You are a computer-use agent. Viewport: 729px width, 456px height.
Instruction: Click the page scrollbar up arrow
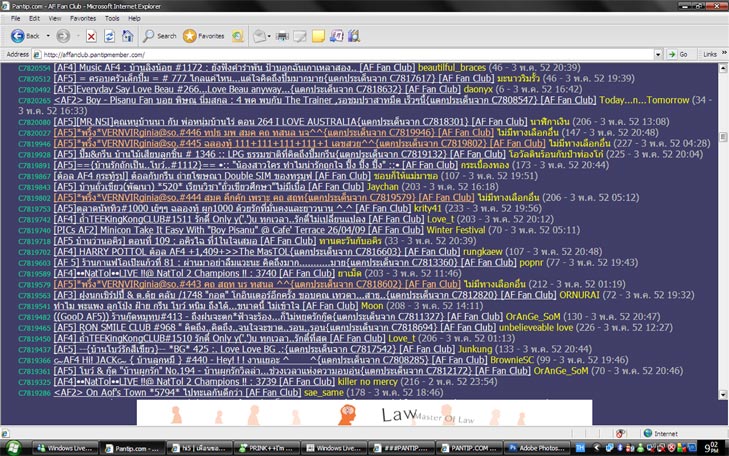[x=723, y=68]
